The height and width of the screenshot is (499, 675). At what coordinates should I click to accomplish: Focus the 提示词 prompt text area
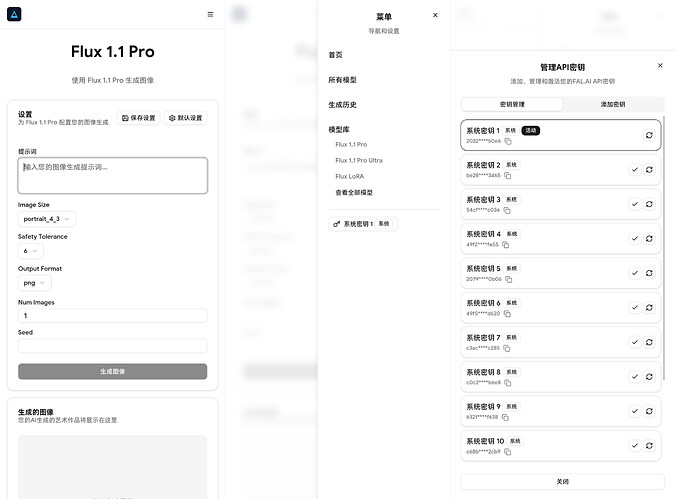coord(113,176)
